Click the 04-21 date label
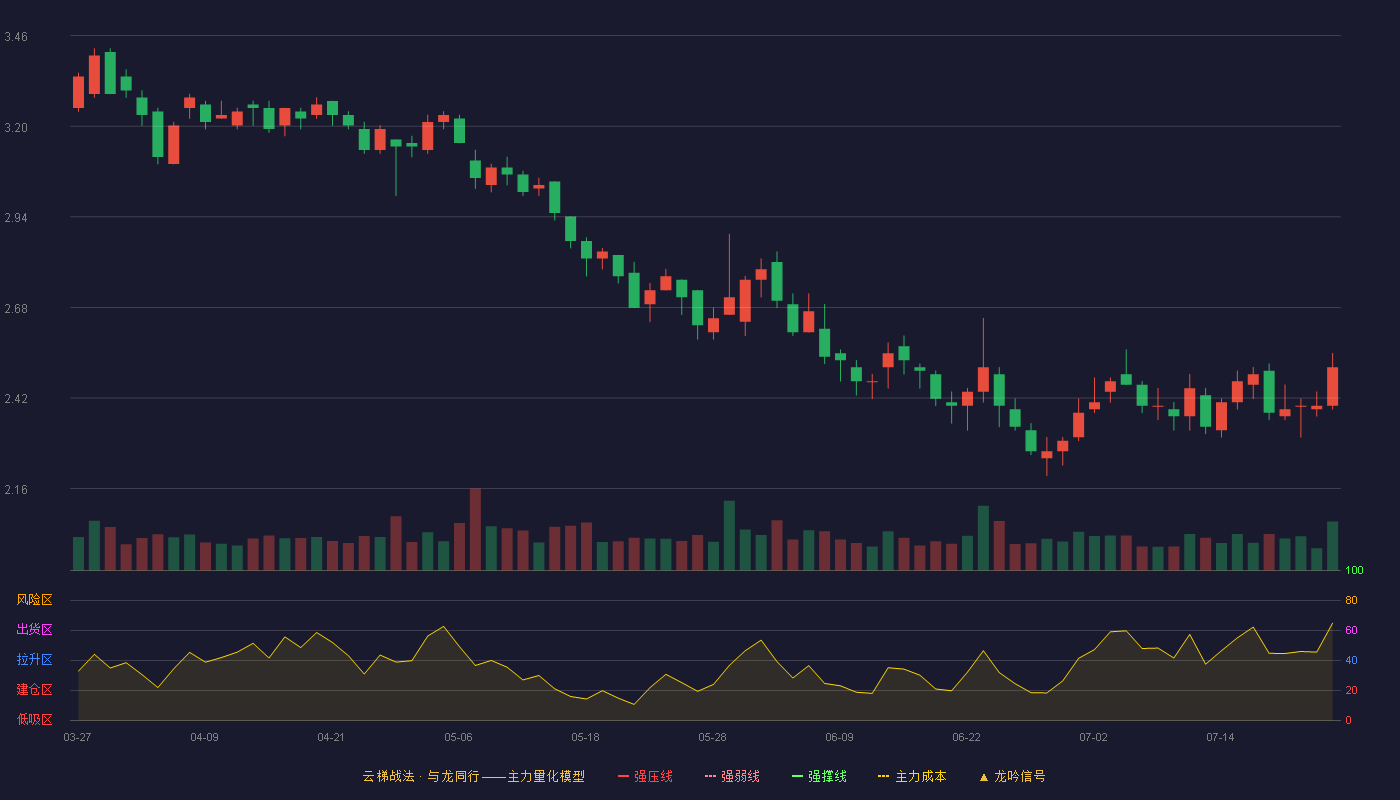This screenshot has height=800, width=1400. click(x=331, y=737)
